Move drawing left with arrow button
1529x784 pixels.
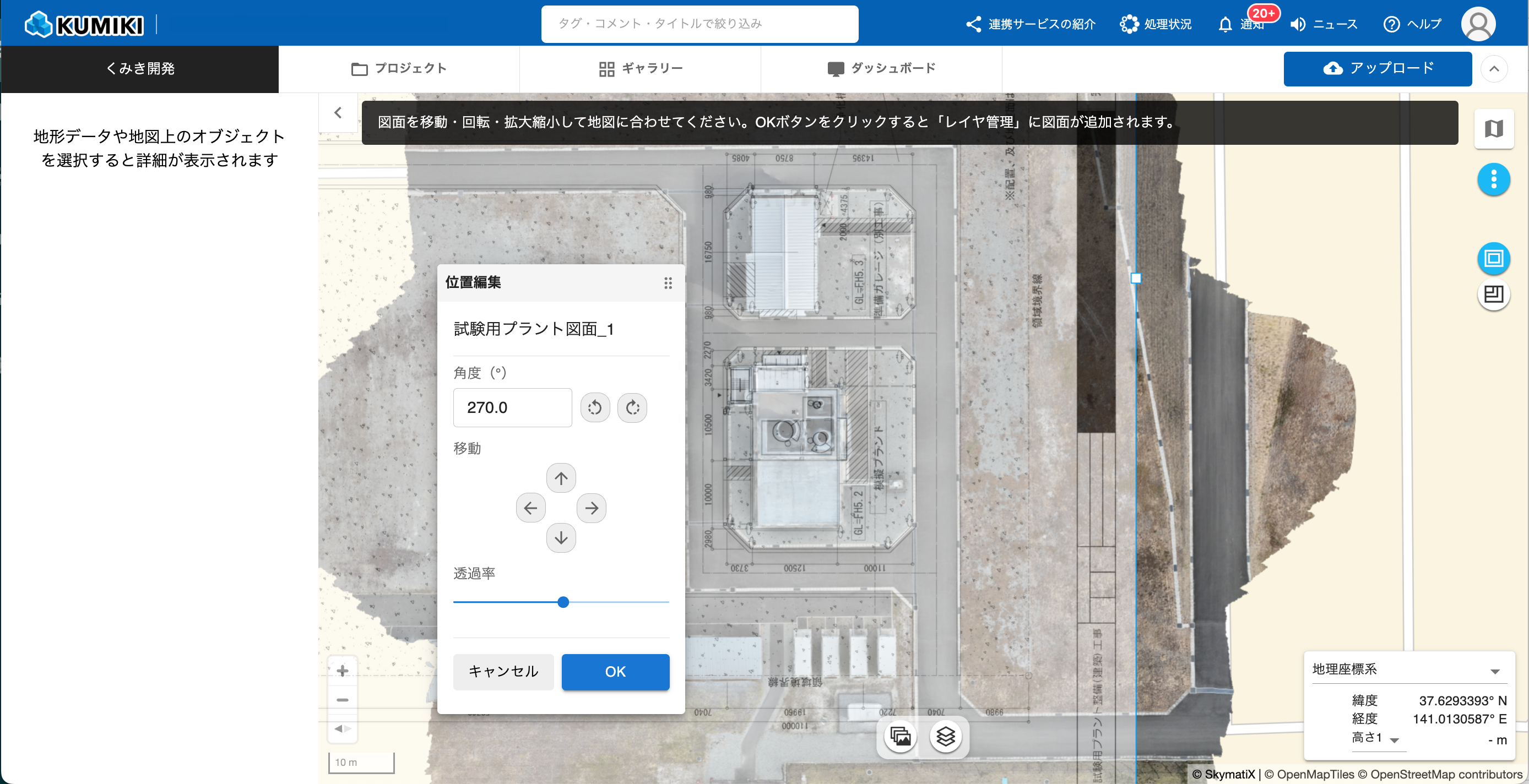click(x=530, y=508)
